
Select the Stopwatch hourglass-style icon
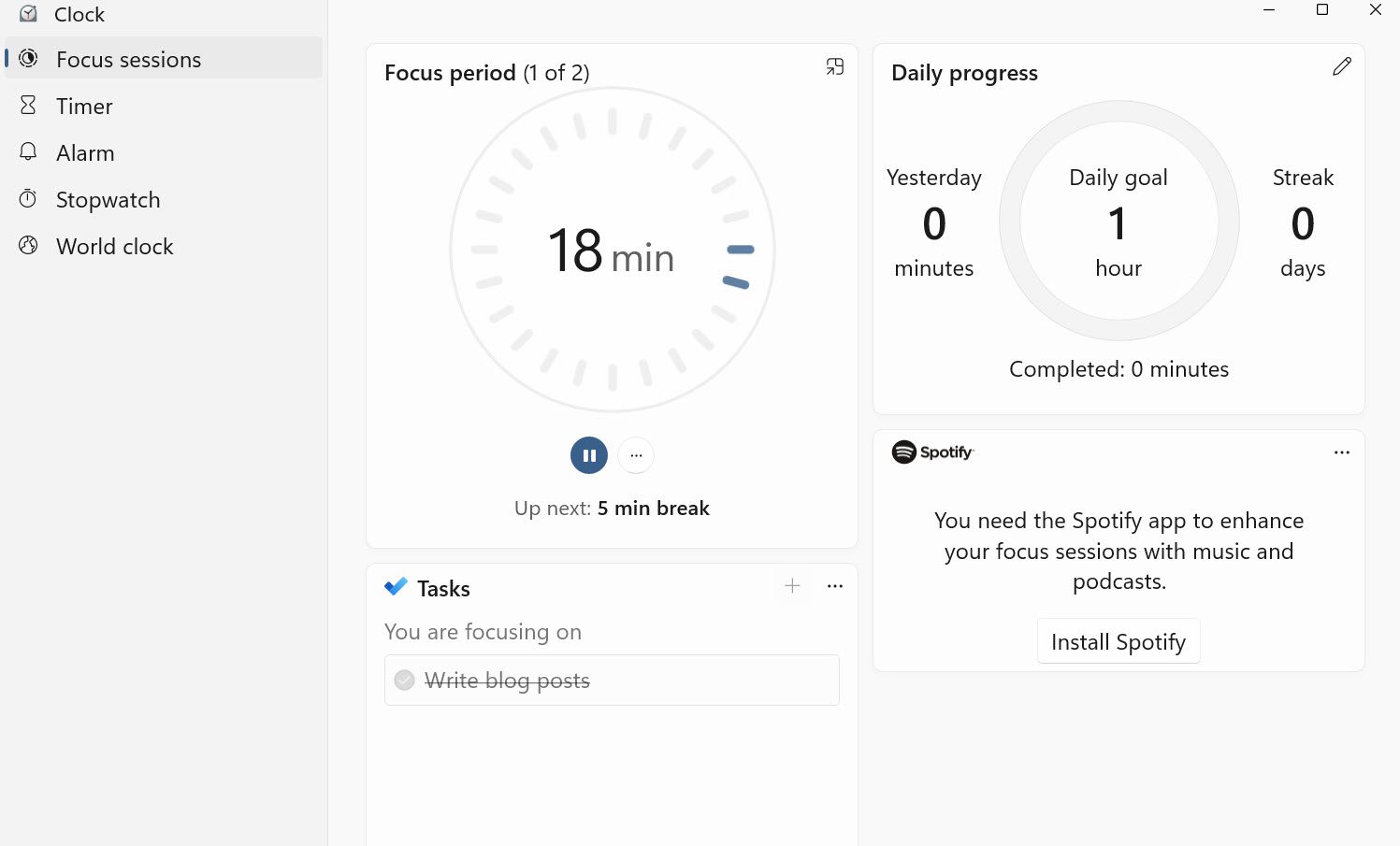[x=28, y=199]
